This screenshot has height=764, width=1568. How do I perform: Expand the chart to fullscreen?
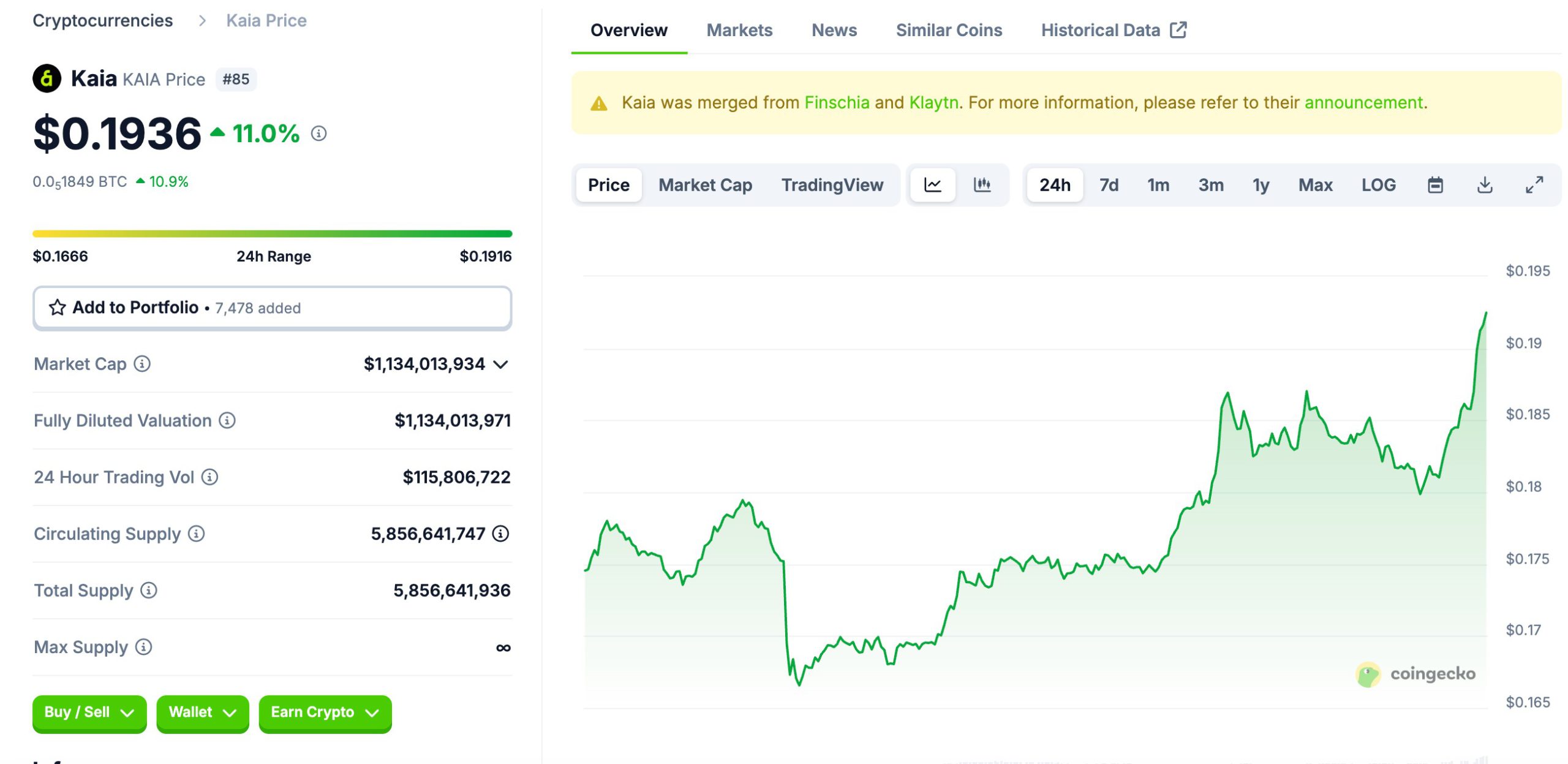pos(1534,184)
